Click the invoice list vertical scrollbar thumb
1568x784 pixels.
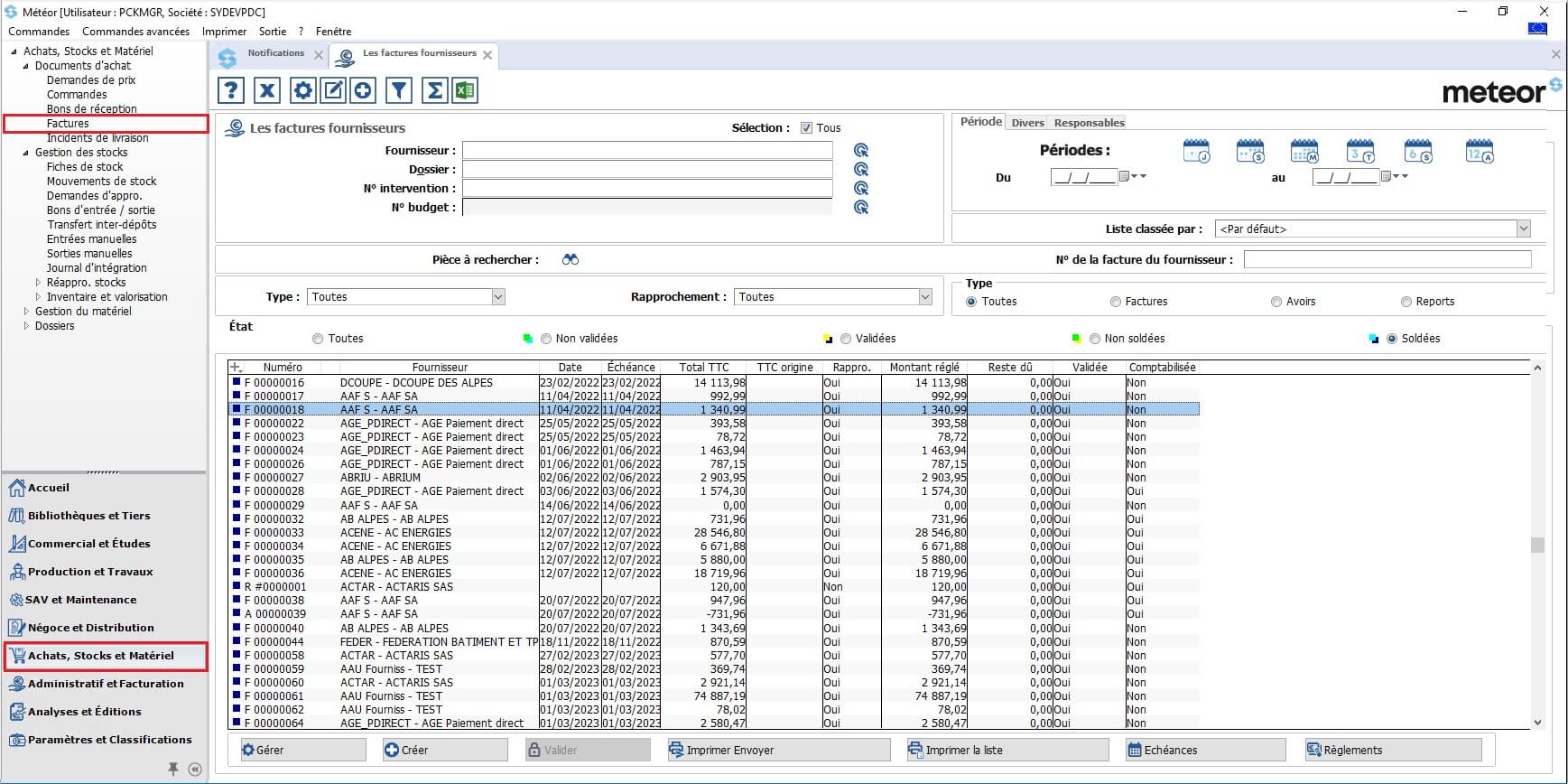click(x=1537, y=545)
